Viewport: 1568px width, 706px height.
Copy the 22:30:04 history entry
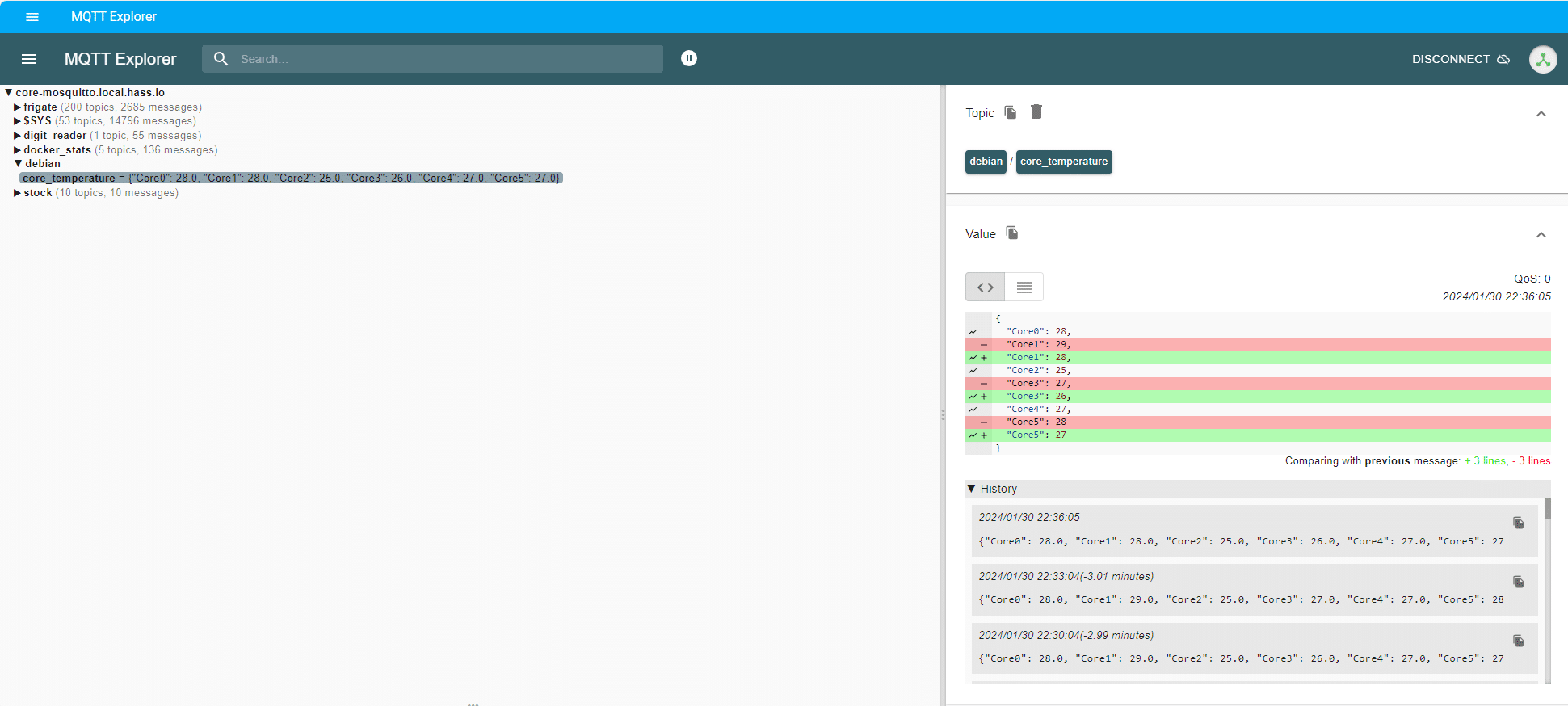tap(1518, 641)
